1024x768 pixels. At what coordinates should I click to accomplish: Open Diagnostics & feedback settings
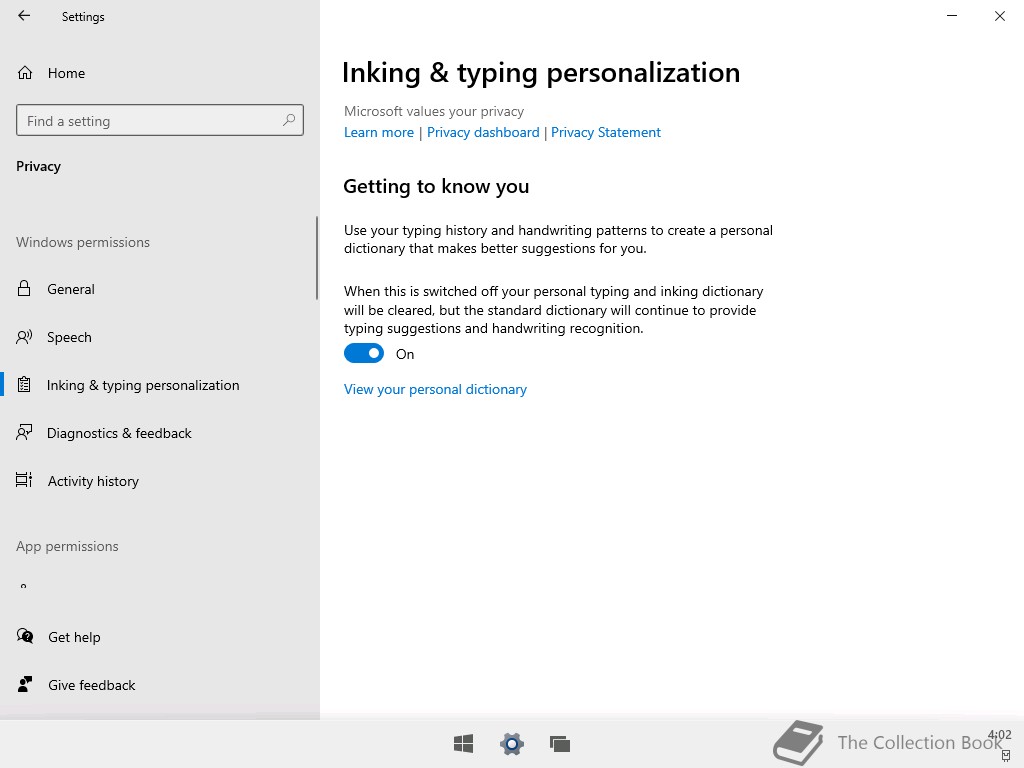coord(160,433)
